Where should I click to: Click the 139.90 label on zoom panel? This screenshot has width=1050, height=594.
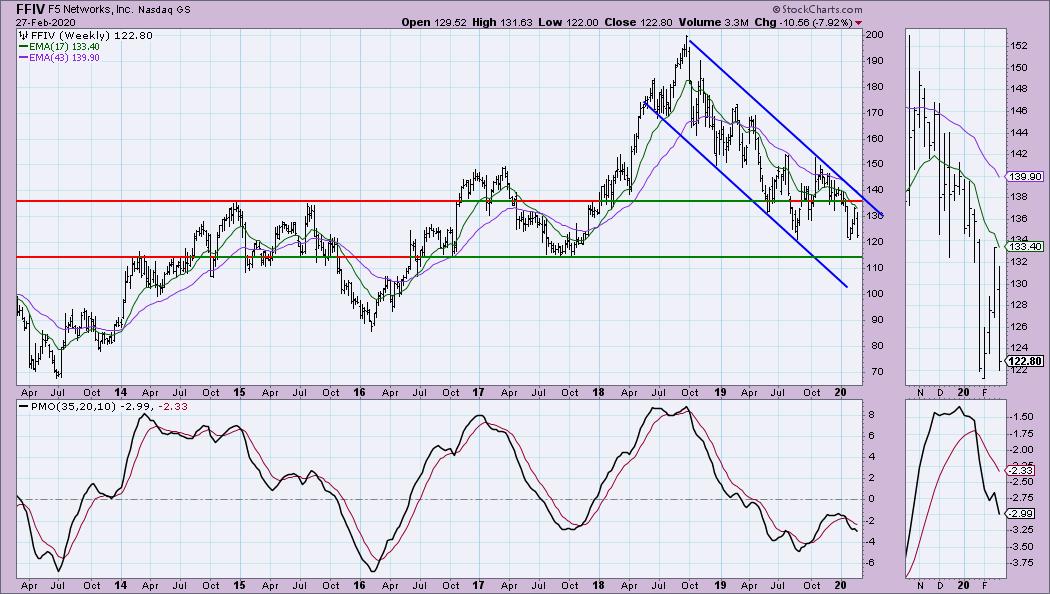pyautogui.click(x=1024, y=176)
